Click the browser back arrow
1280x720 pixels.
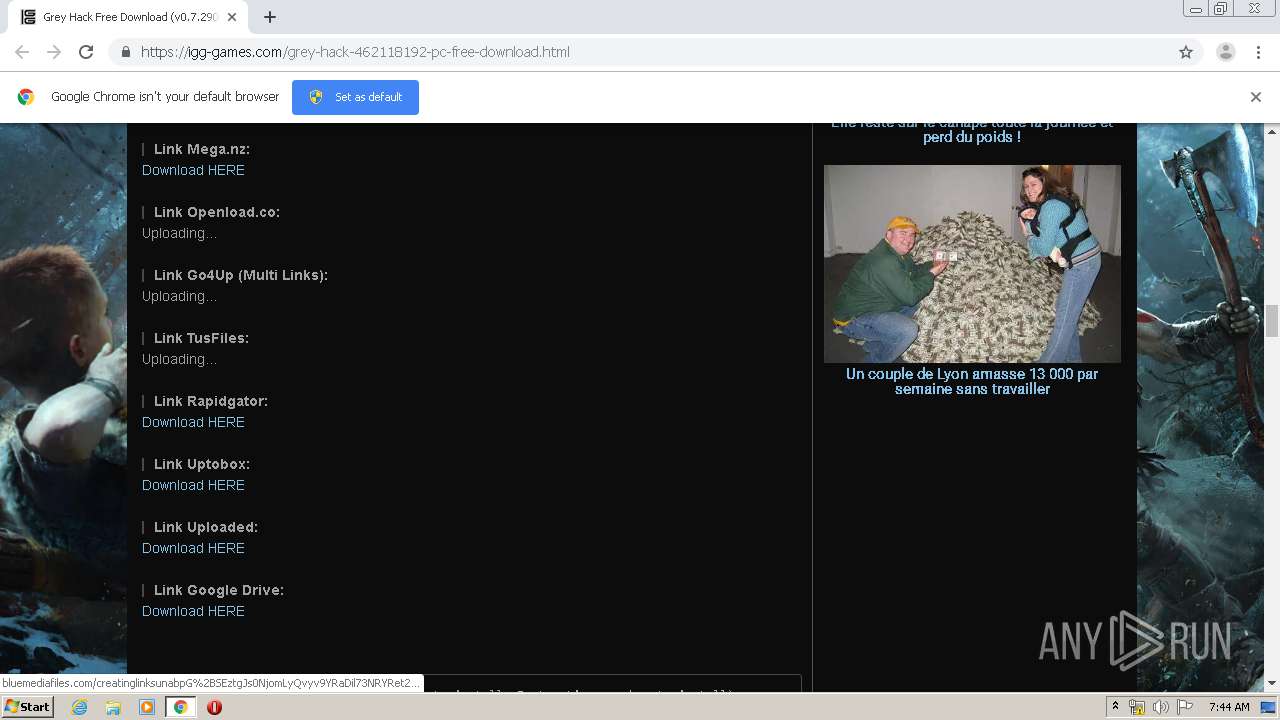22,52
